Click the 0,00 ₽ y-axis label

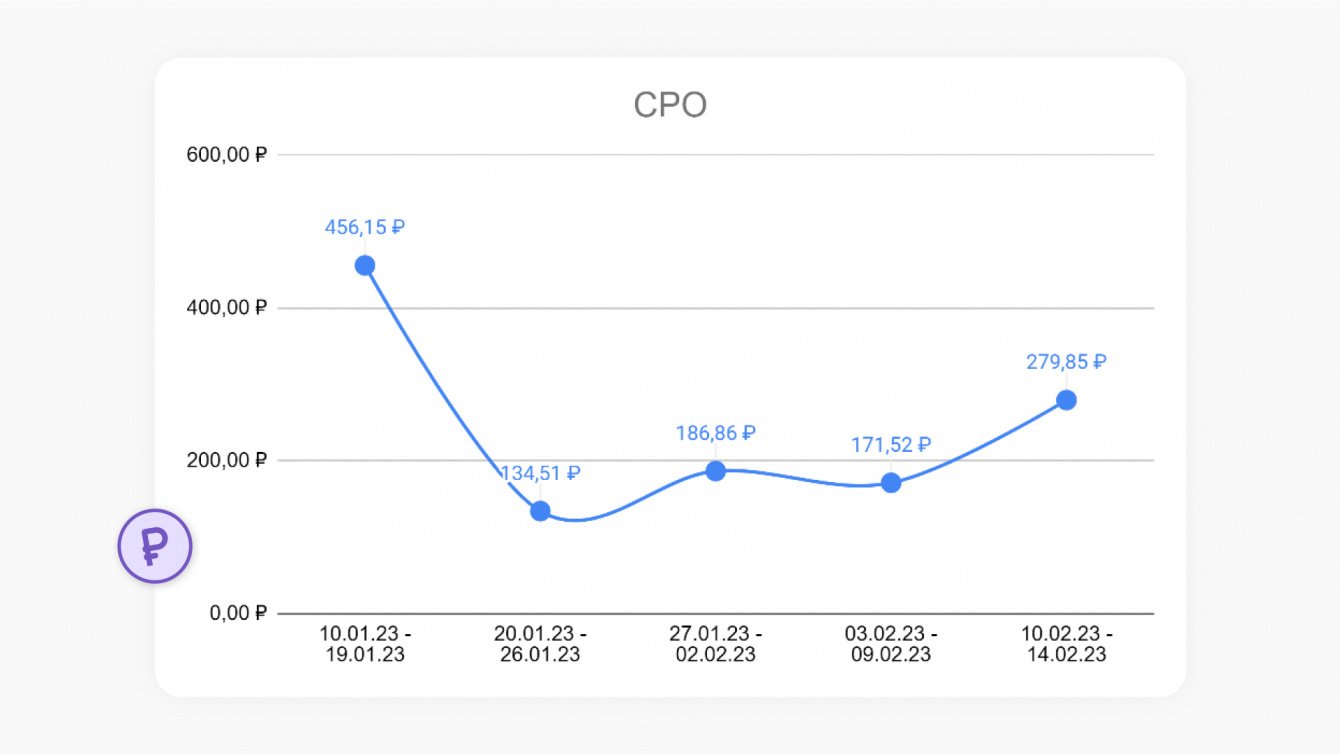238,613
